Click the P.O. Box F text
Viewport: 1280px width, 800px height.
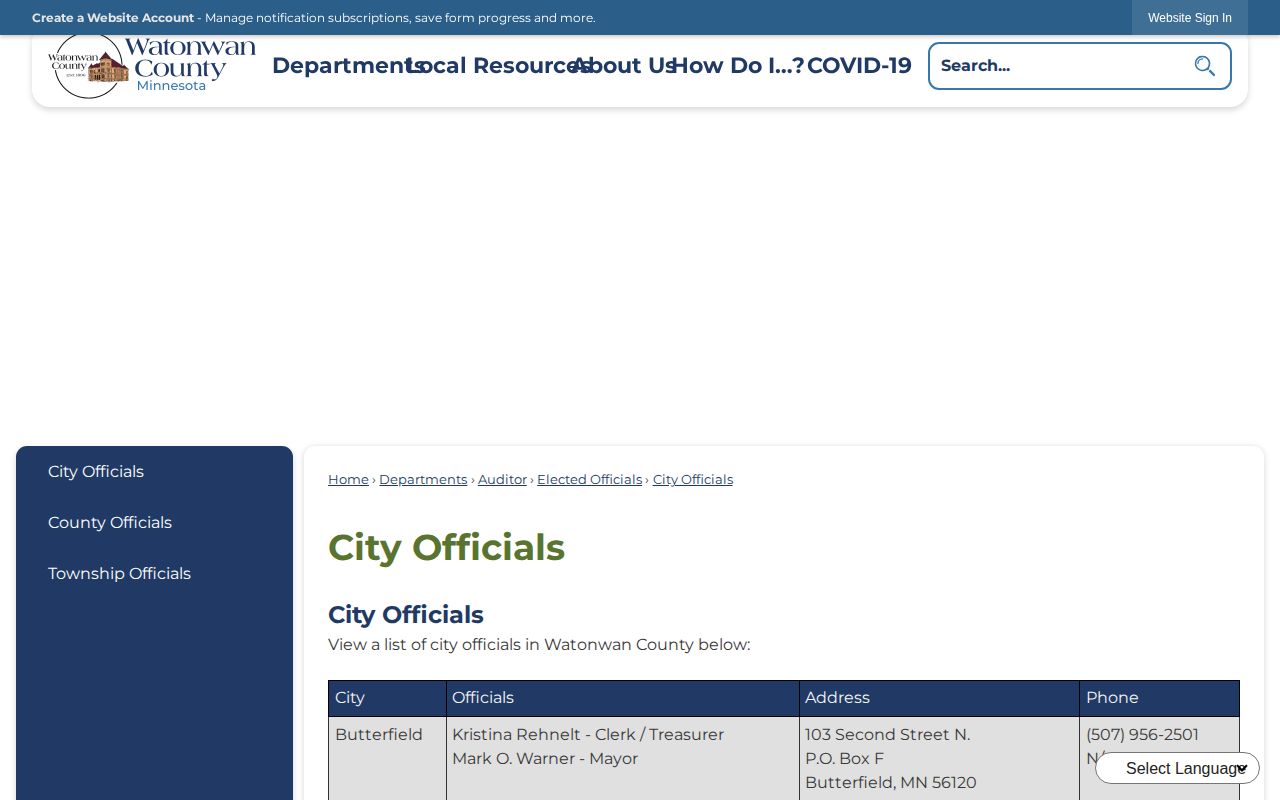click(844, 759)
